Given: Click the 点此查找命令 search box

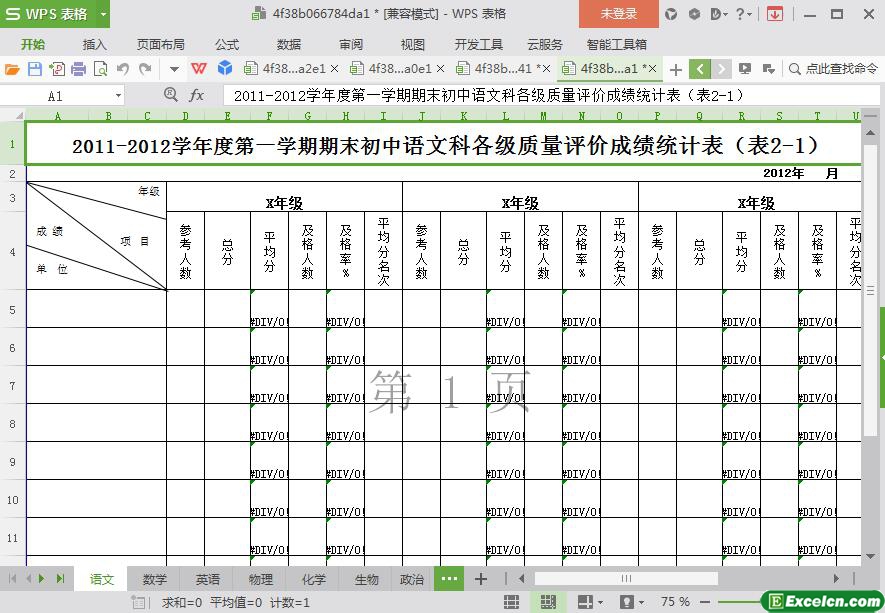Looking at the screenshot, I should tap(834, 69).
